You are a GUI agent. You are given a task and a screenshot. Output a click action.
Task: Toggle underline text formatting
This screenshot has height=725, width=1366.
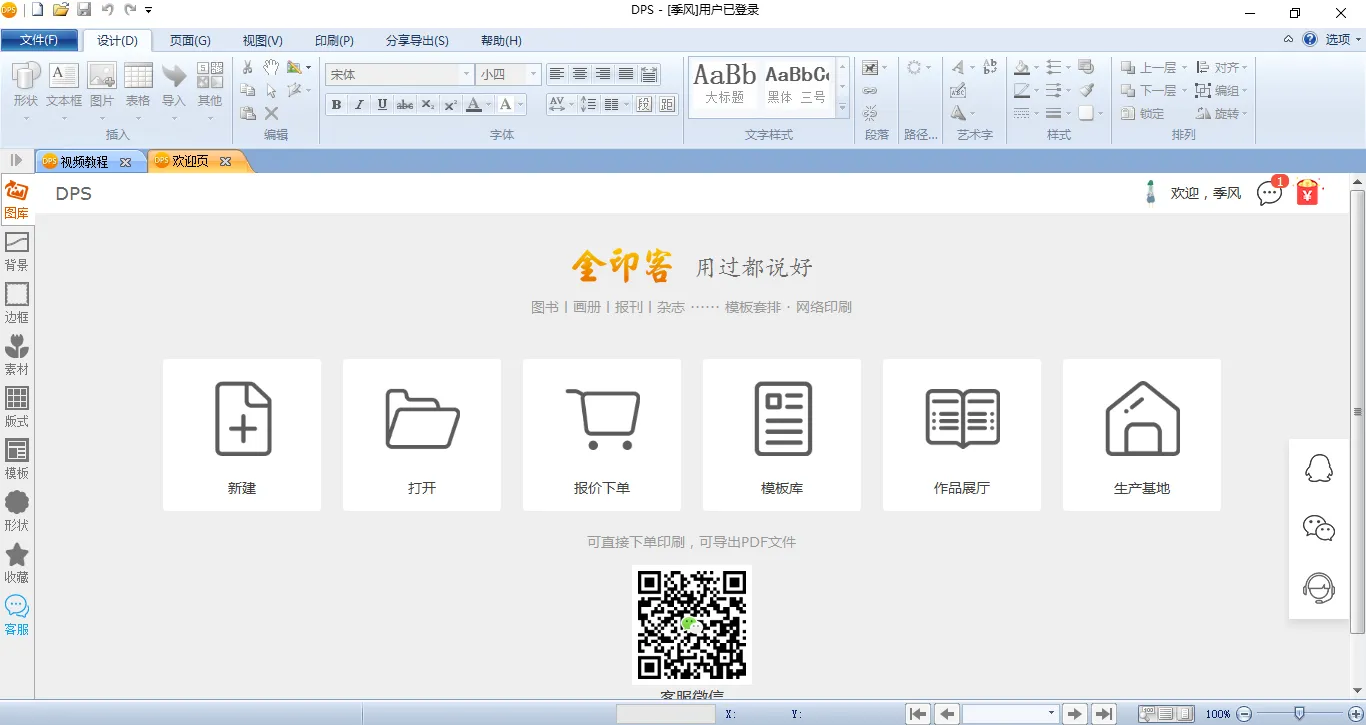(382, 105)
